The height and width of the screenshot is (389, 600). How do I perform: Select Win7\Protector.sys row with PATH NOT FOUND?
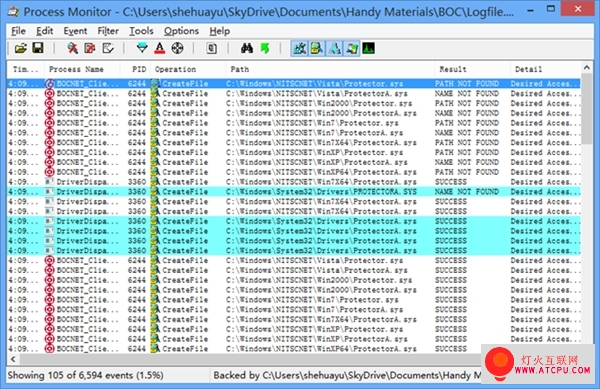click(x=294, y=123)
